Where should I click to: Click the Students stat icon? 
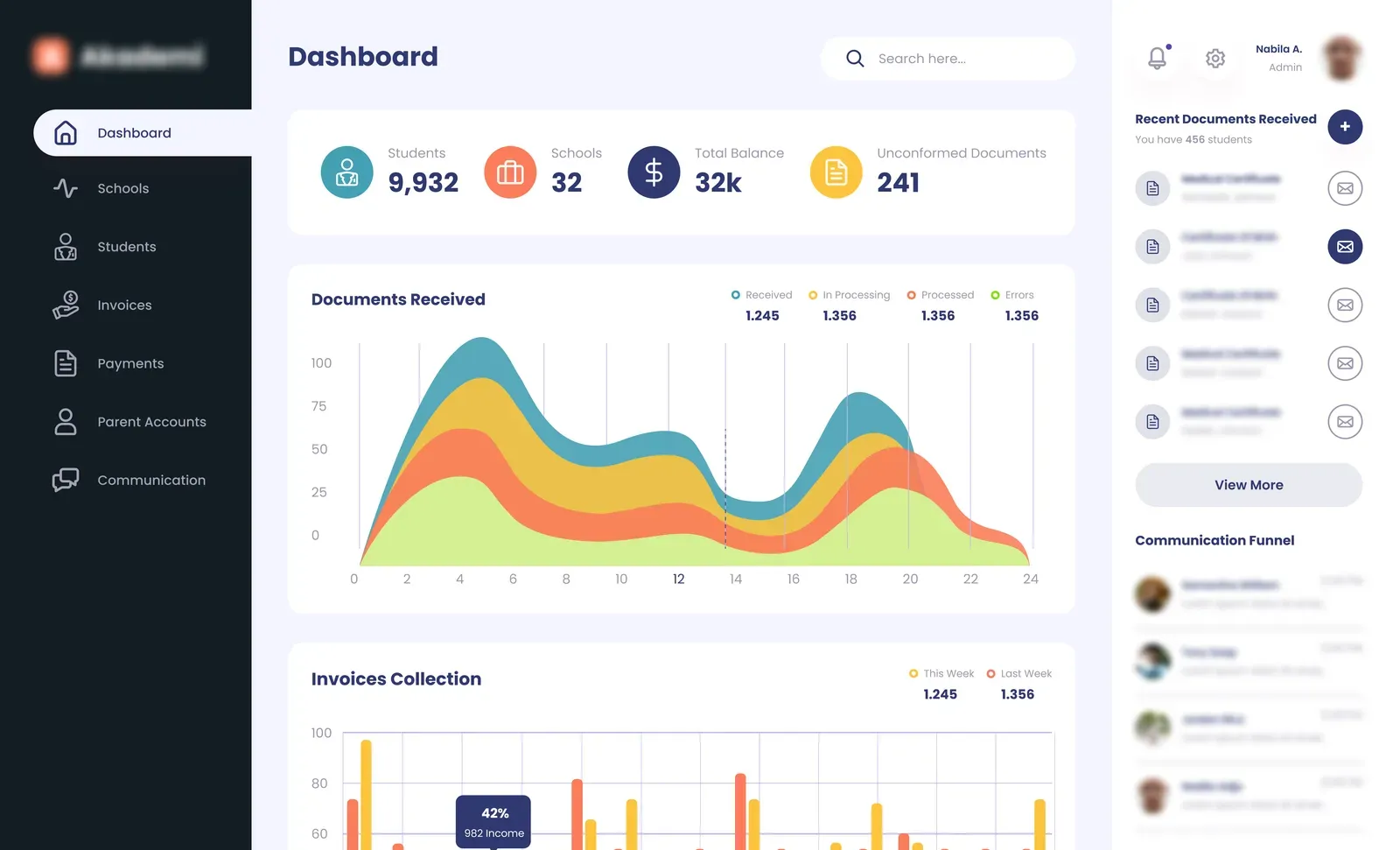(346, 172)
